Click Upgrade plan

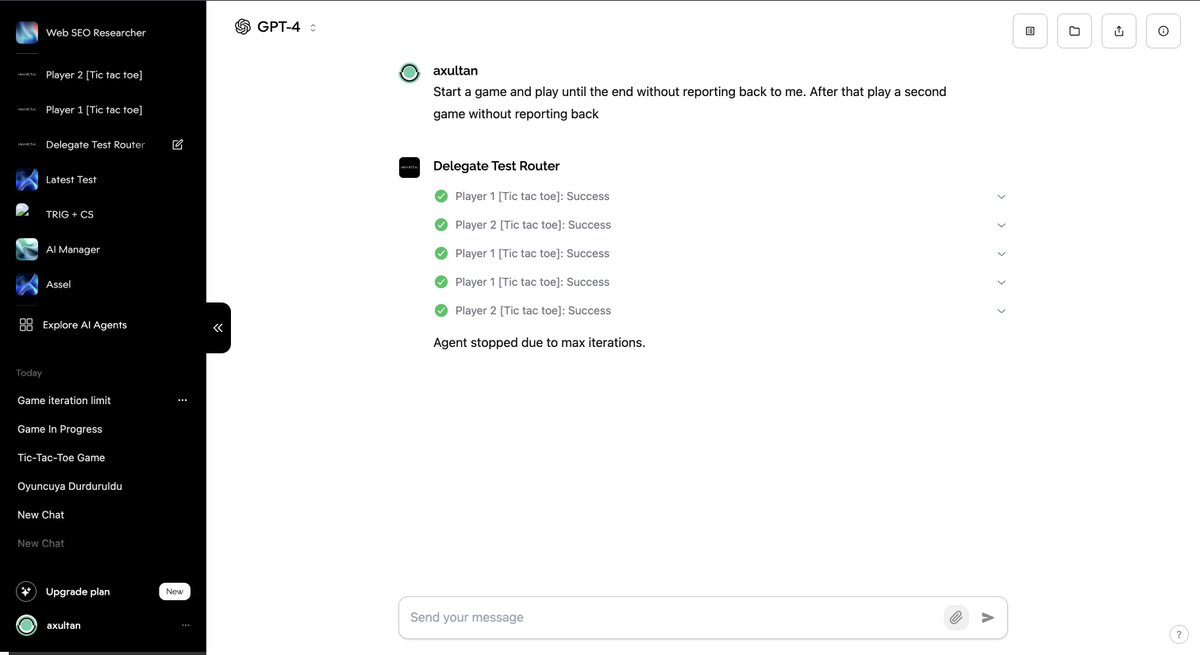click(78, 592)
